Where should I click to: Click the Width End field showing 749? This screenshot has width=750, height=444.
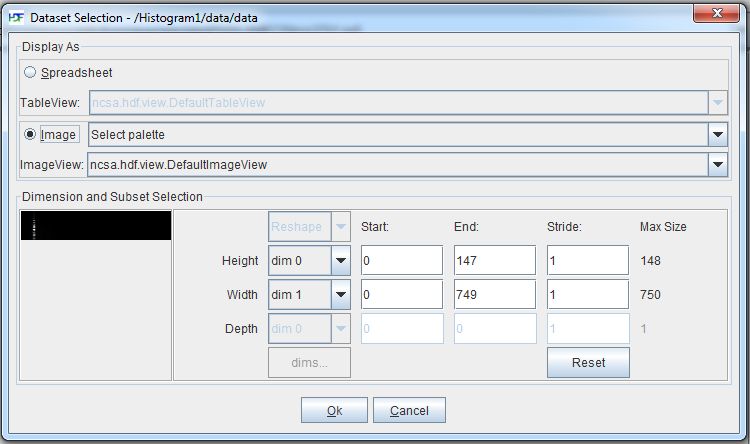click(494, 295)
